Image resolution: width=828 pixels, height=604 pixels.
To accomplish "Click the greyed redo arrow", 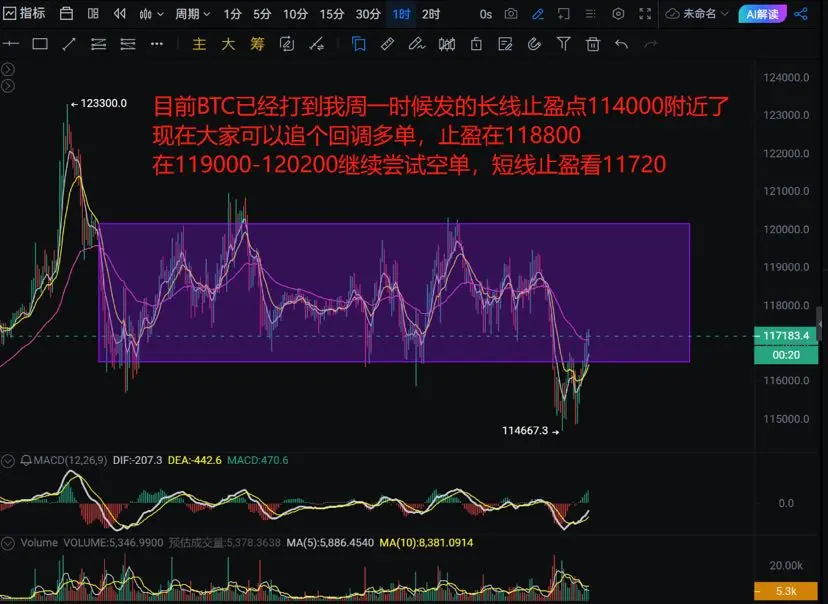I will click(x=651, y=44).
